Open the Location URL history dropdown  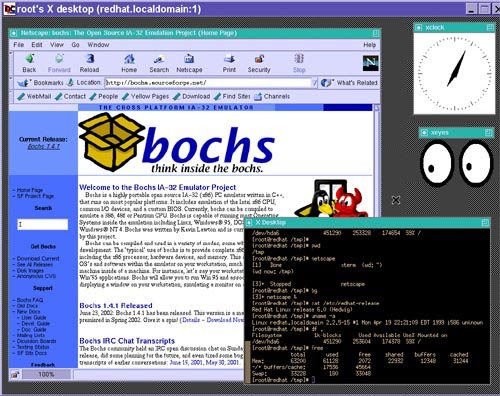coord(314,83)
